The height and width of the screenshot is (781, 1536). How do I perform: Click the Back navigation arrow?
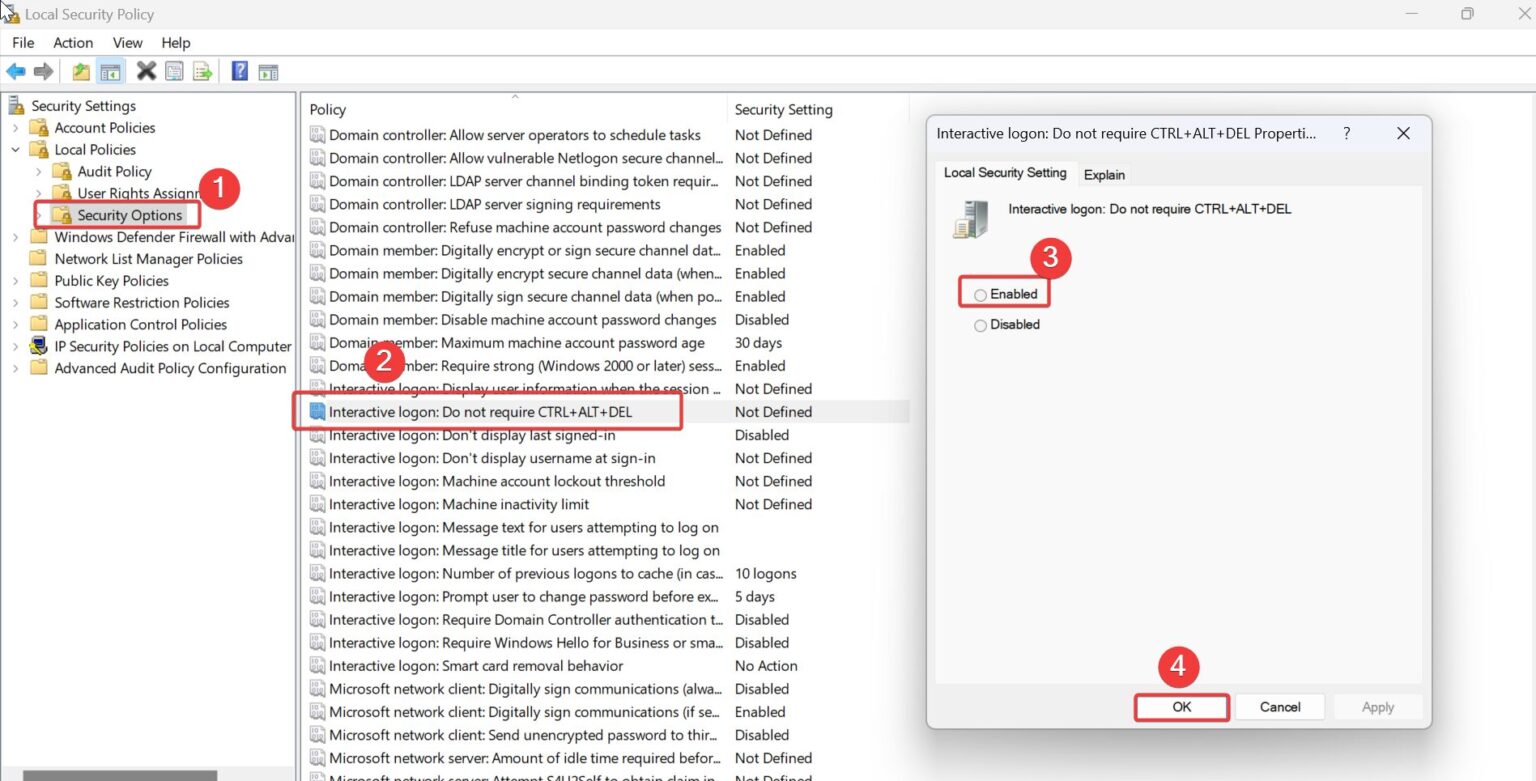pos(16,71)
